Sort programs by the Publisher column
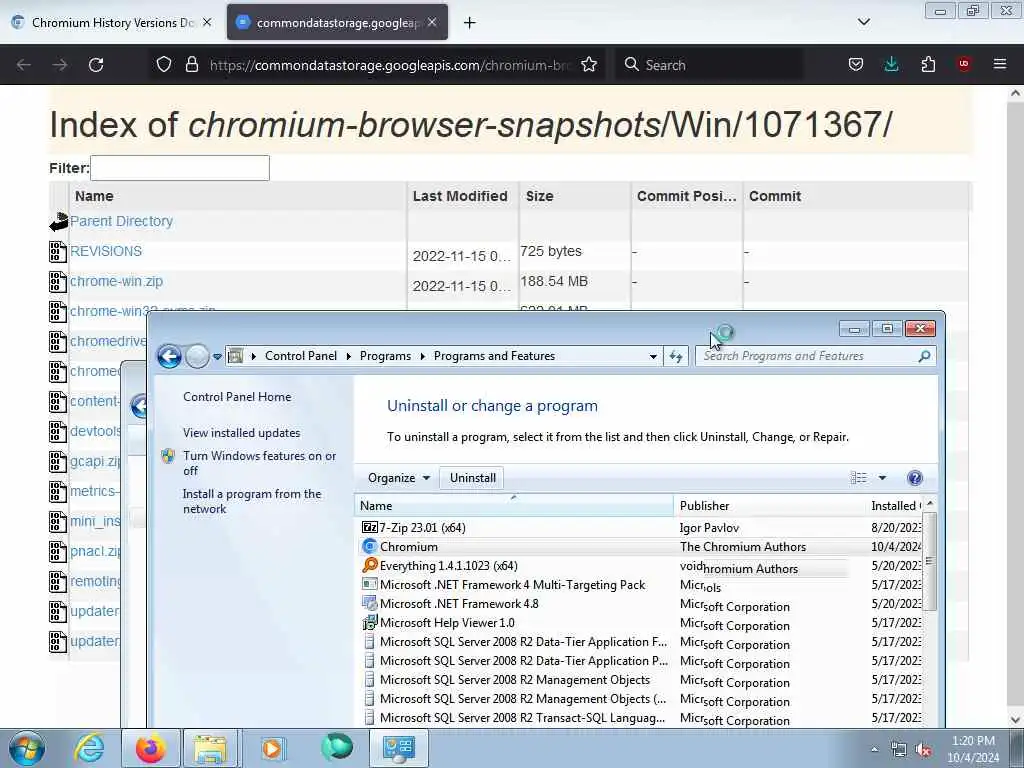 click(x=769, y=505)
